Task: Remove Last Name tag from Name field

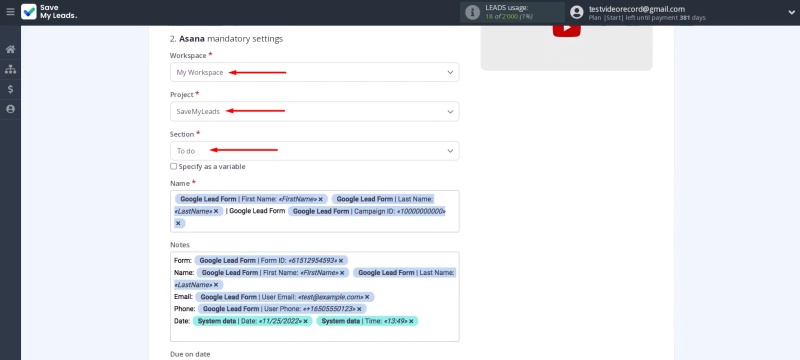Action: pos(216,211)
